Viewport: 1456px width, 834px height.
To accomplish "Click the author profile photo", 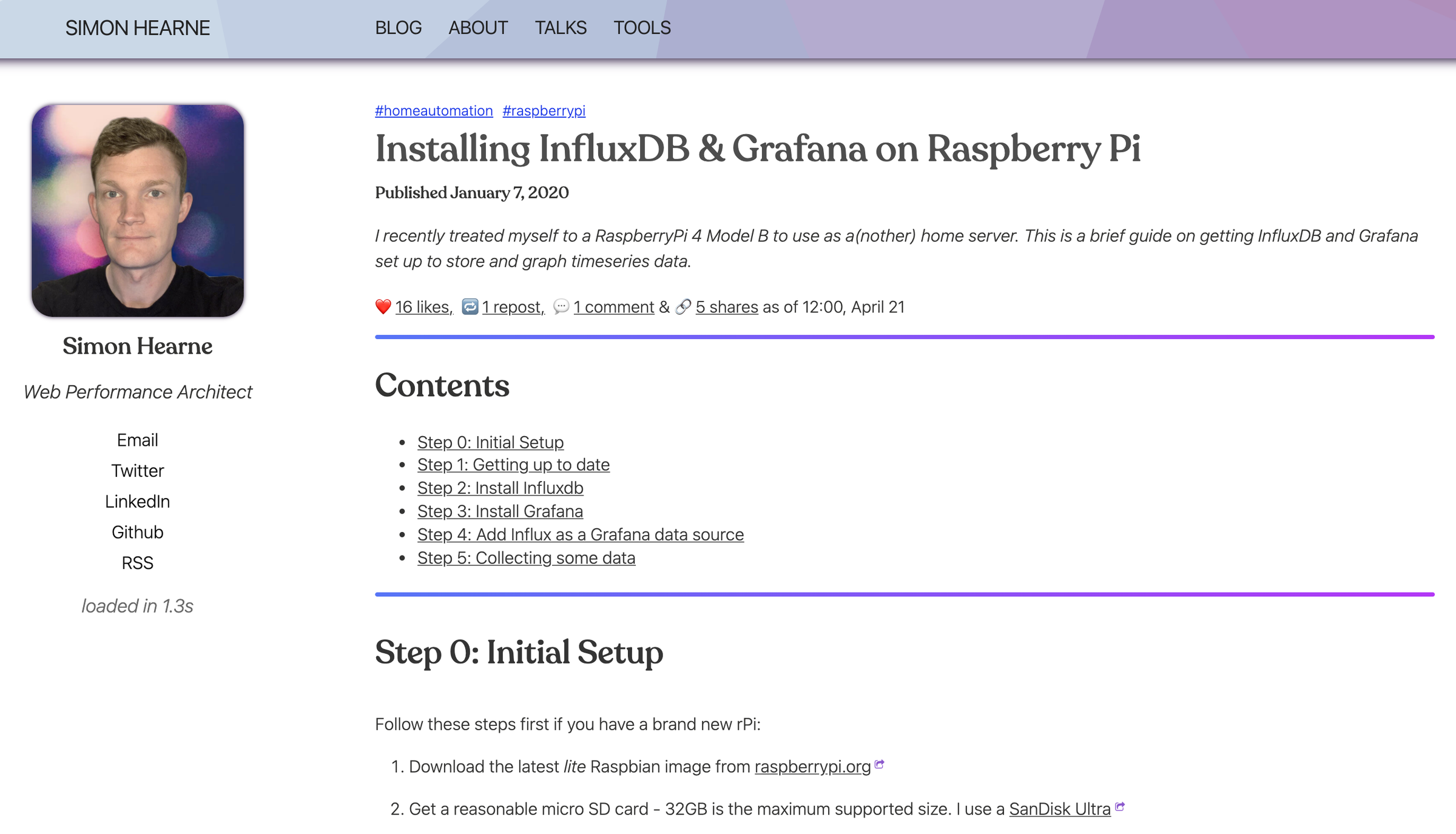I will (138, 210).
